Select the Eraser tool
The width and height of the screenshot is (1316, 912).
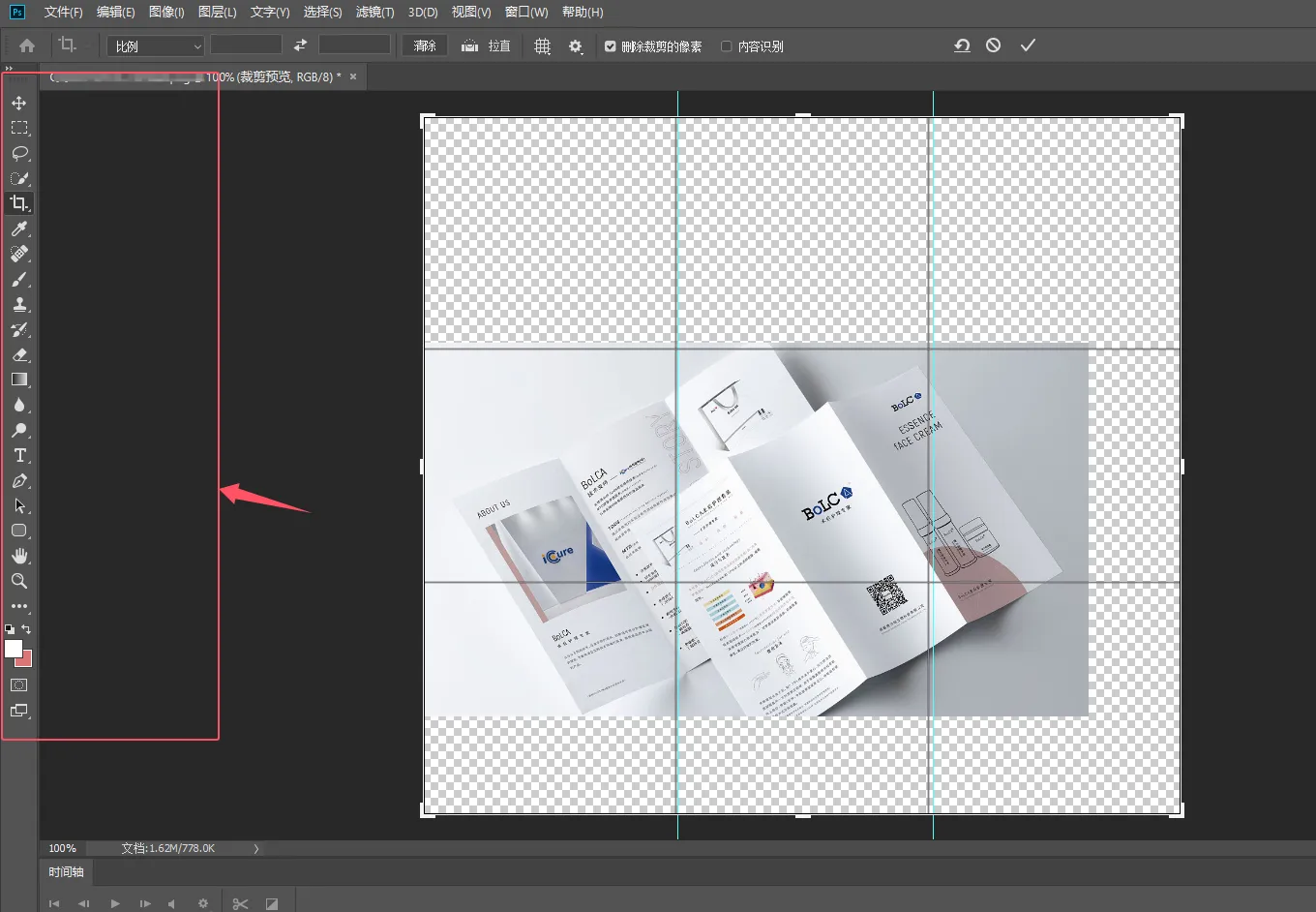tap(19, 354)
